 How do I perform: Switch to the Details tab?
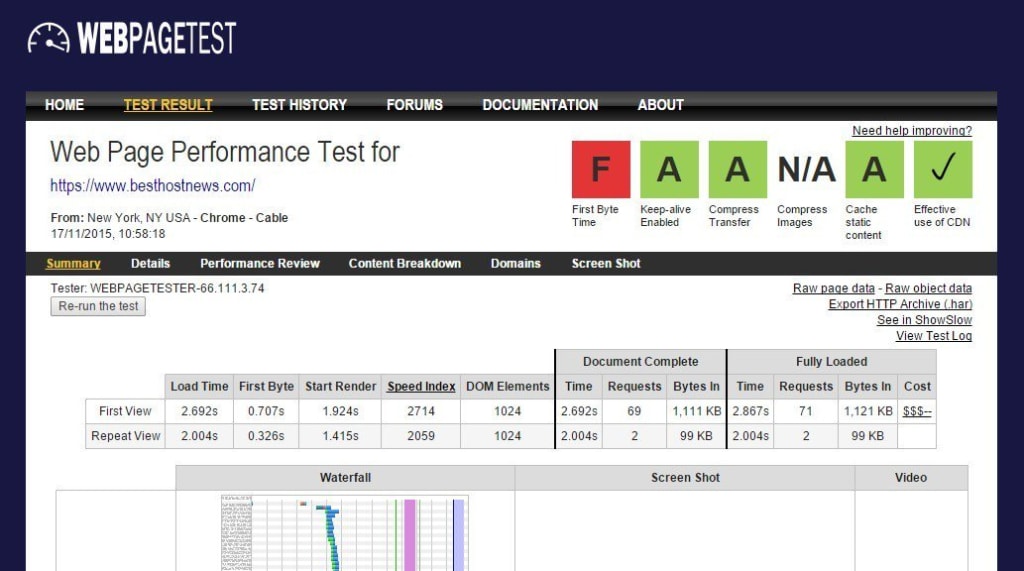click(x=150, y=264)
